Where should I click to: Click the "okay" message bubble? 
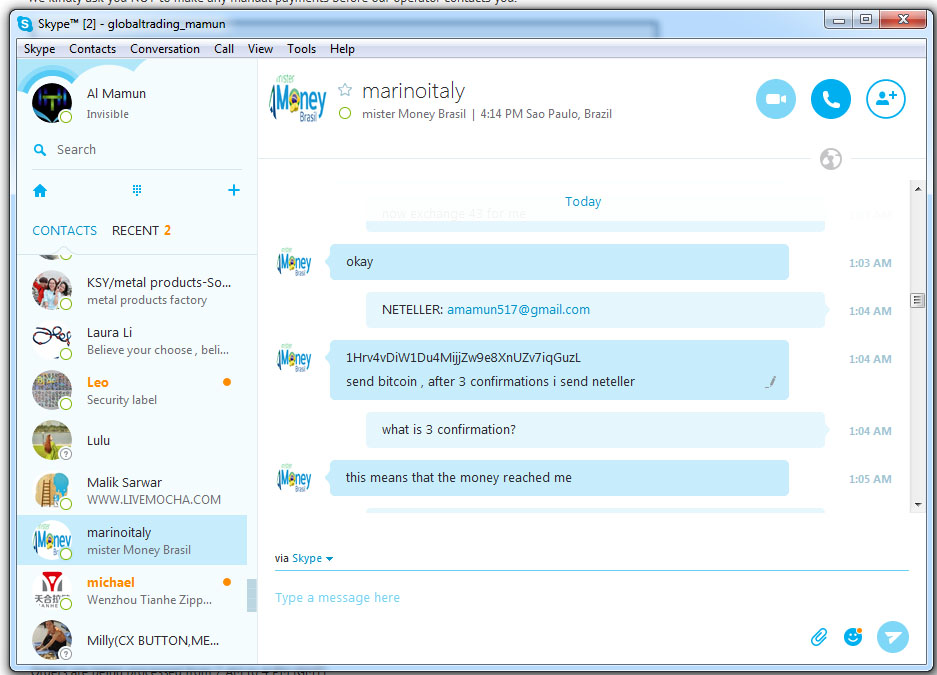(x=559, y=262)
